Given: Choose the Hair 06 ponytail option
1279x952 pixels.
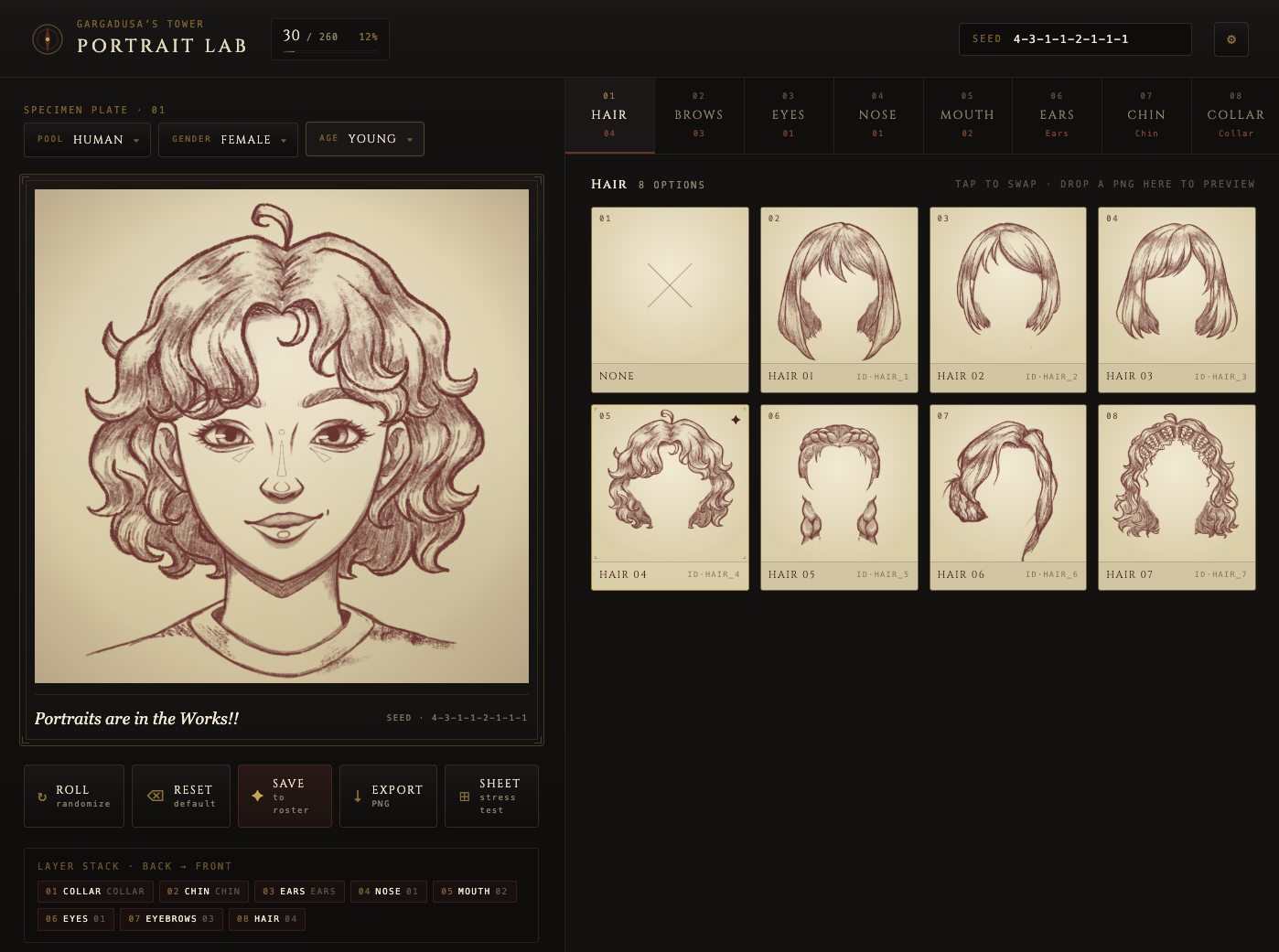Looking at the screenshot, I should coord(1008,497).
